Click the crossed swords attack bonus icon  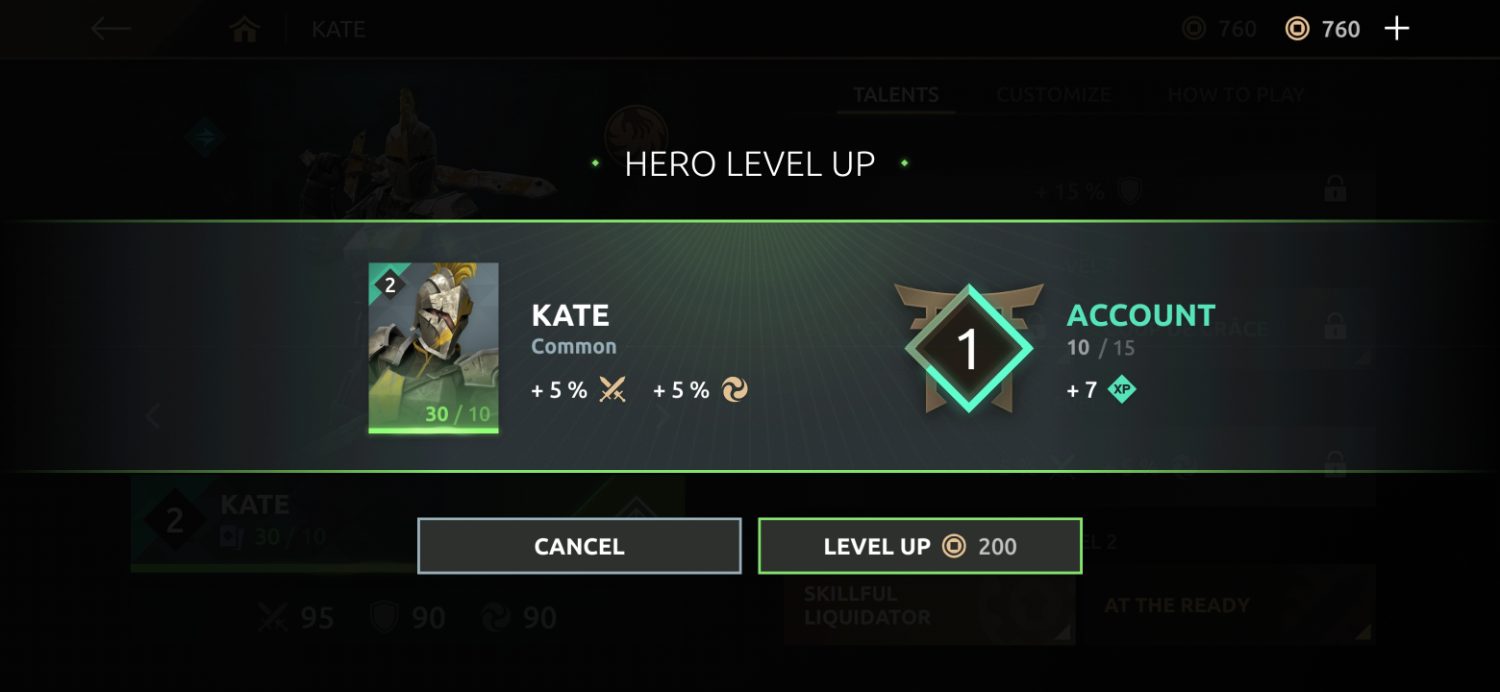[612, 390]
